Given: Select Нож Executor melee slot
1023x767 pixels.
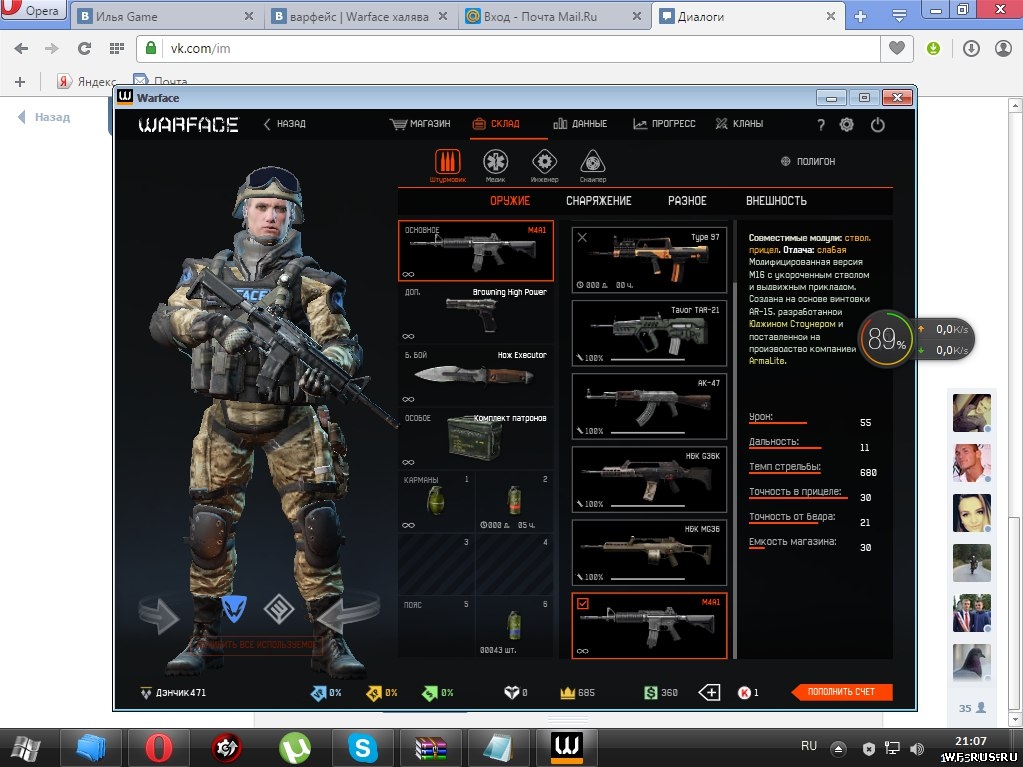Looking at the screenshot, I should 476,376.
